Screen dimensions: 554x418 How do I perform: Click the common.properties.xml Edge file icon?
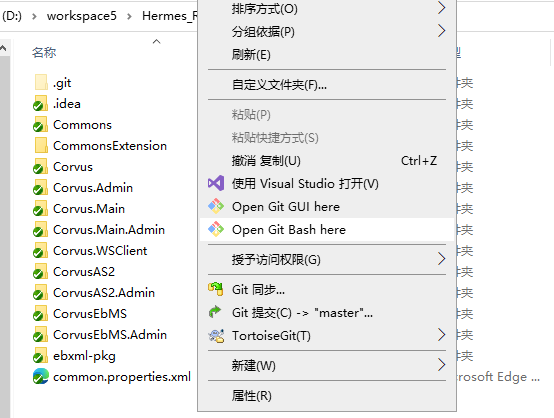click(41, 377)
